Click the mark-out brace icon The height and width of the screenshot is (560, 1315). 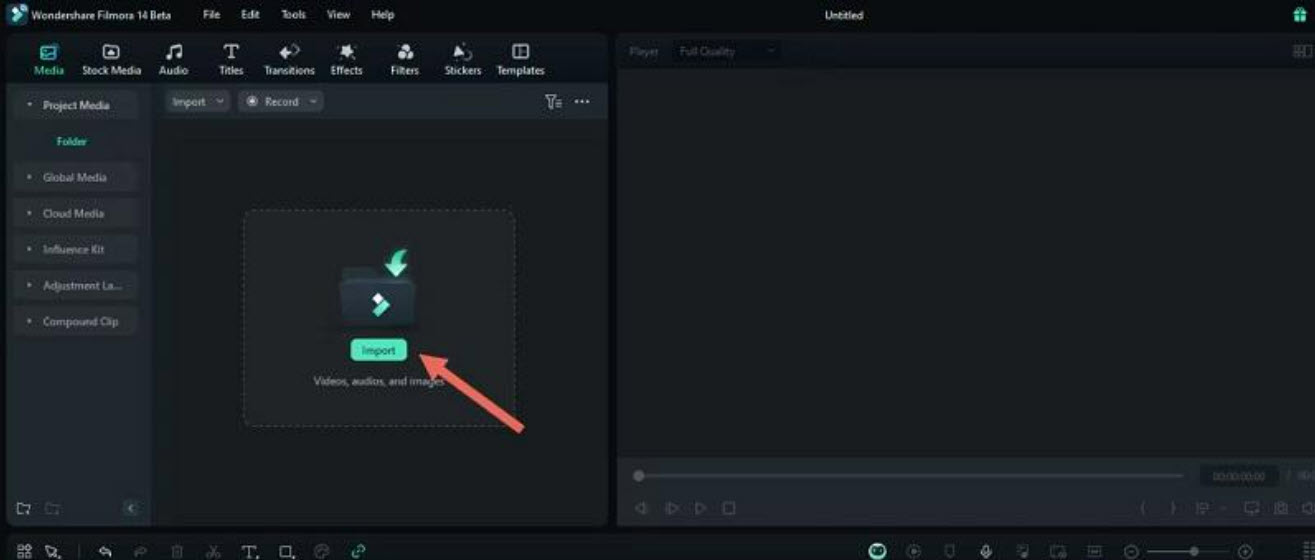[x=1172, y=509]
